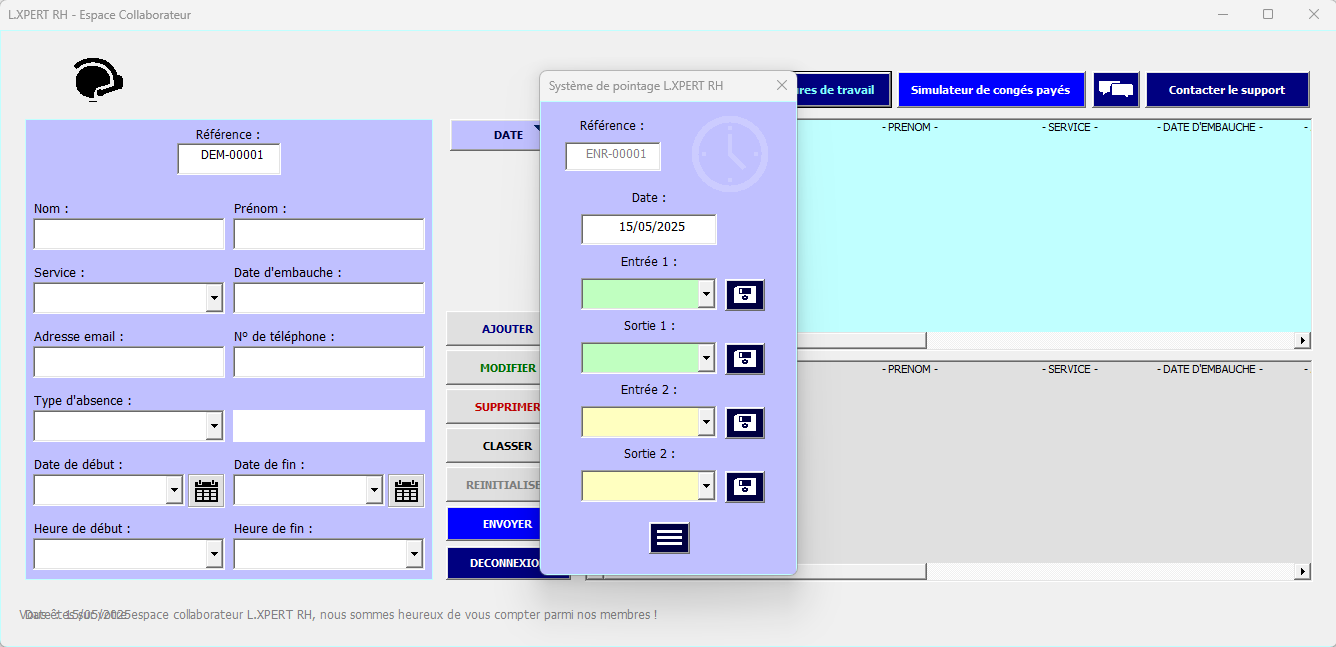Click the pointage Date field 15/05/2025
The image size is (1336, 647).
pyautogui.click(x=649, y=229)
